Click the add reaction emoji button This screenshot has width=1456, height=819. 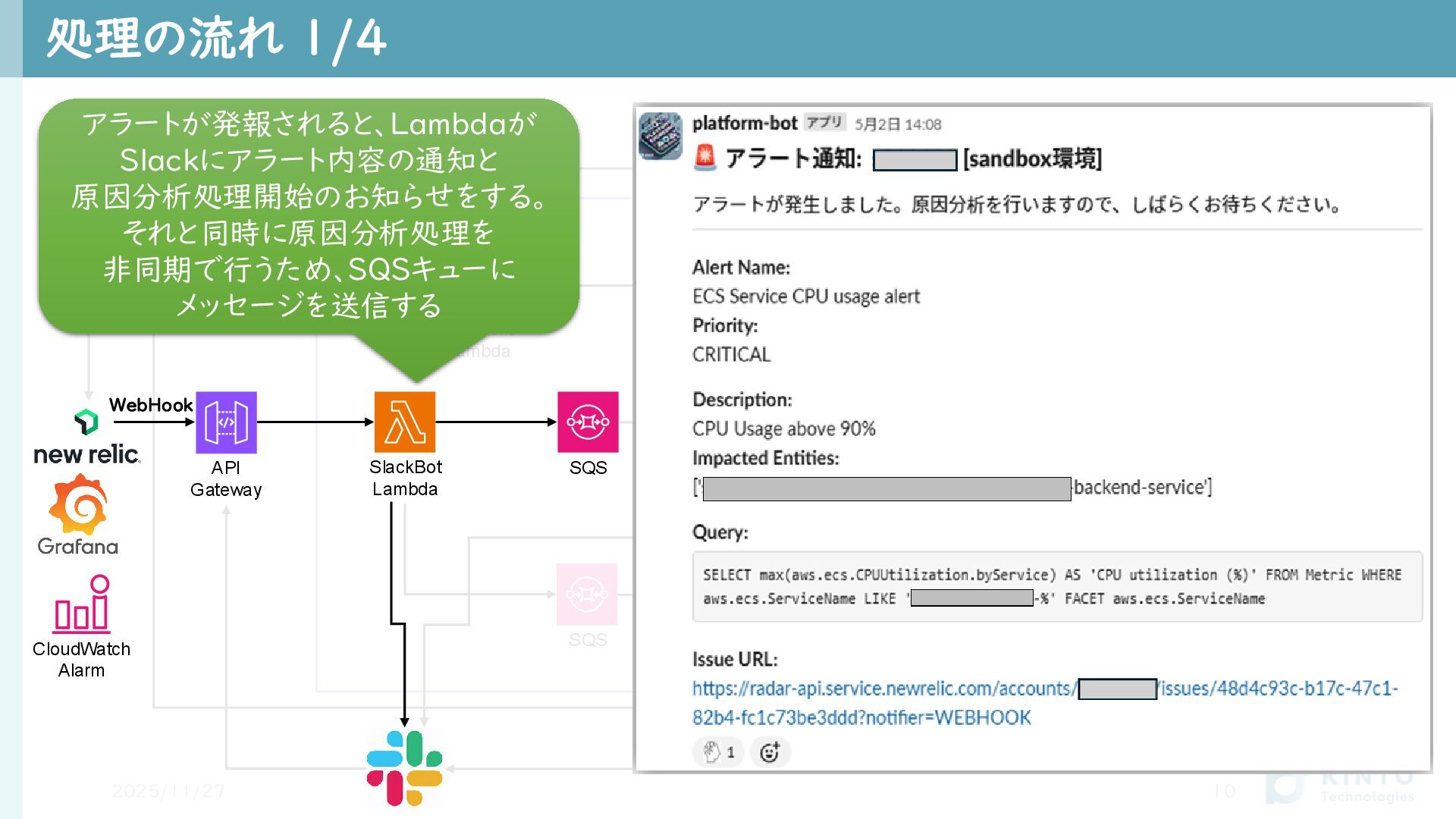click(x=770, y=752)
